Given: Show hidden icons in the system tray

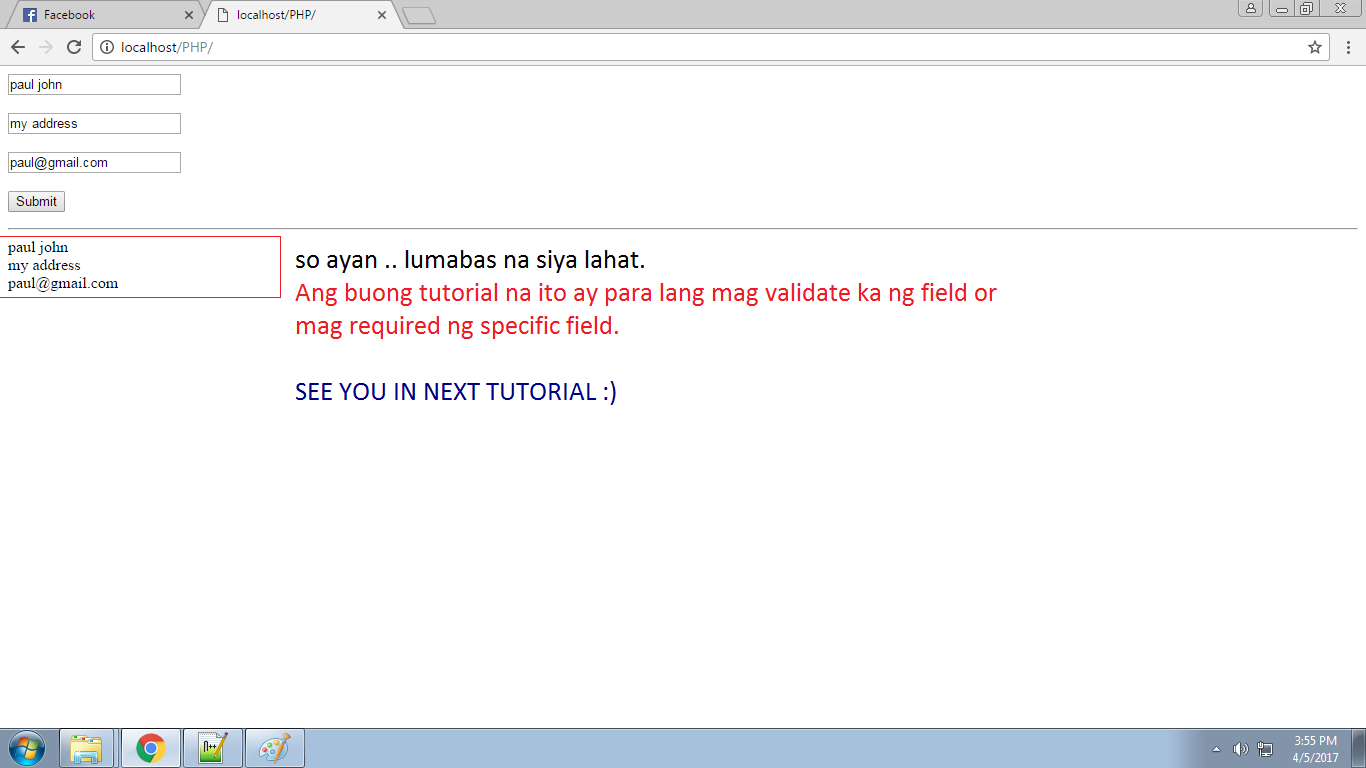Looking at the screenshot, I should (x=1216, y=748).
